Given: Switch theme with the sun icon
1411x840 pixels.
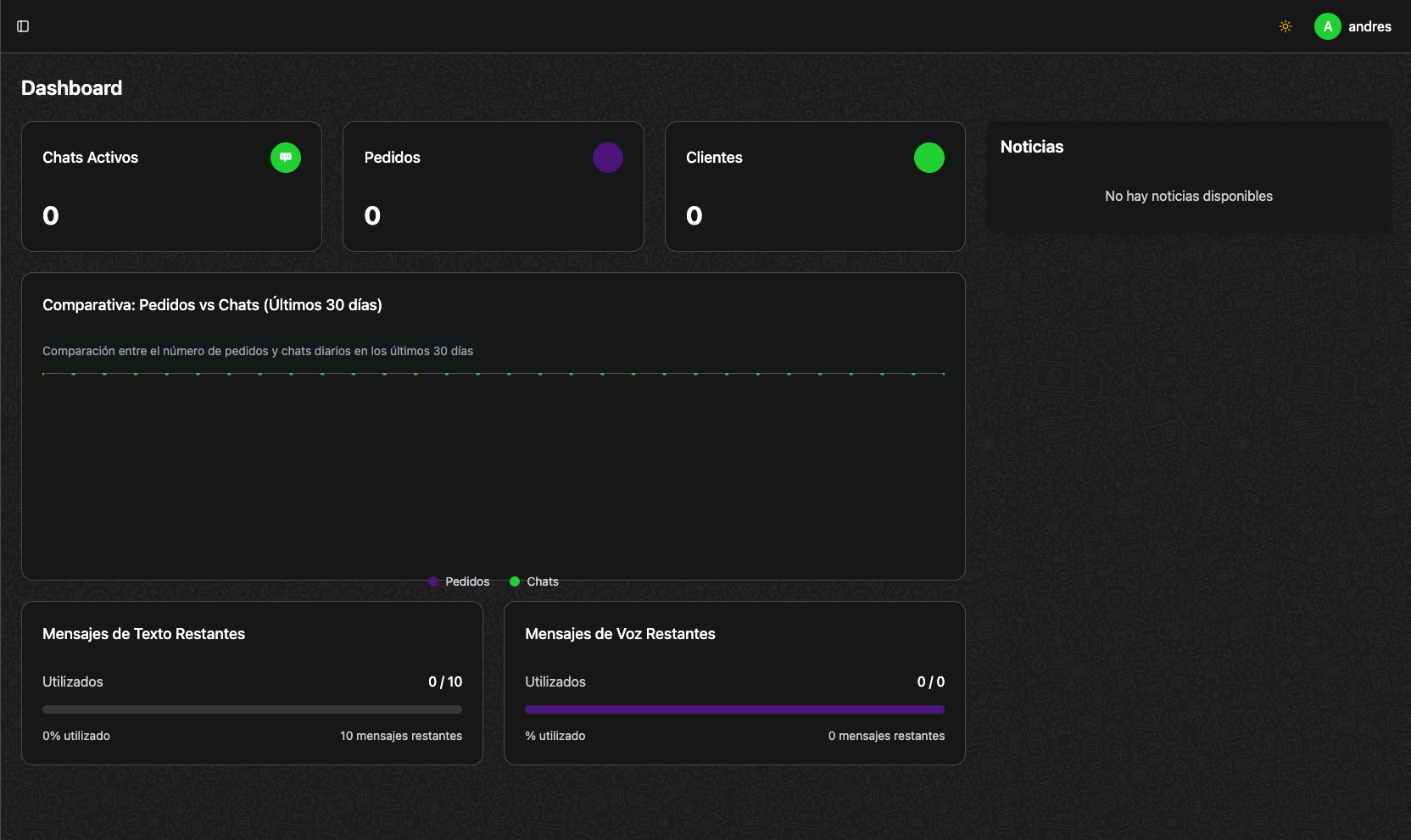Looking at the screenshot, I should point(1285,26).
